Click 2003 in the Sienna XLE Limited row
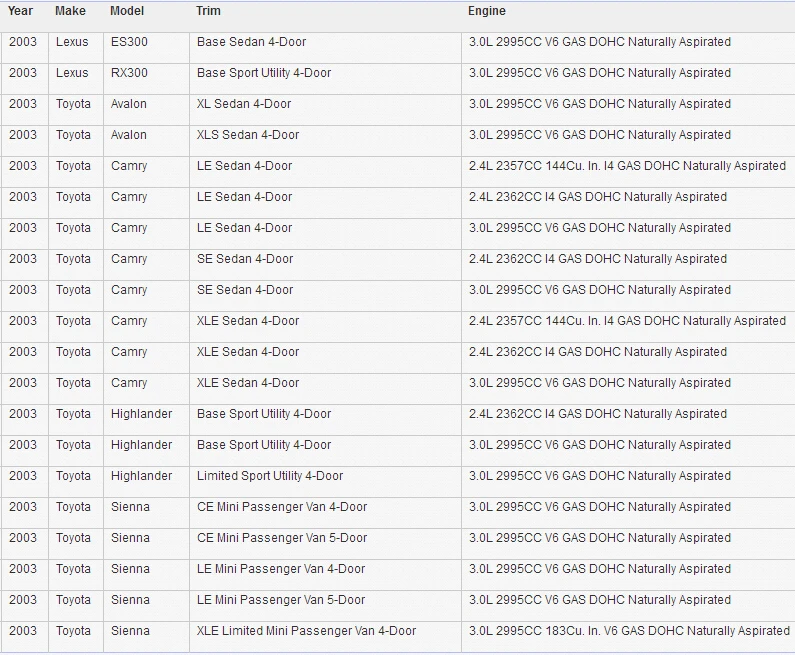The image size is (795, 655). click(x=23, y=630)
